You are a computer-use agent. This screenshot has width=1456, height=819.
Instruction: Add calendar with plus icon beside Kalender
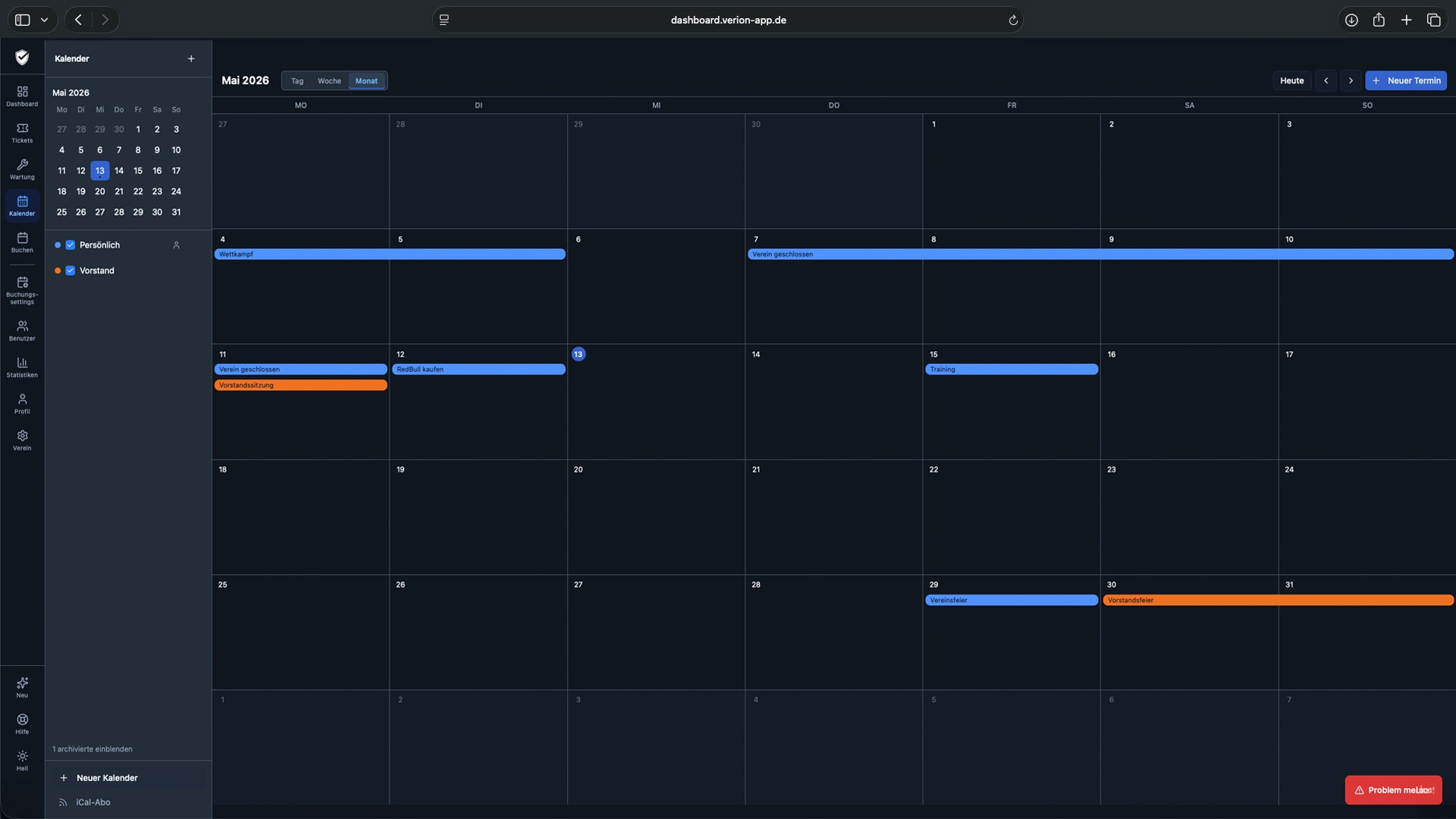tap(191, 58)
